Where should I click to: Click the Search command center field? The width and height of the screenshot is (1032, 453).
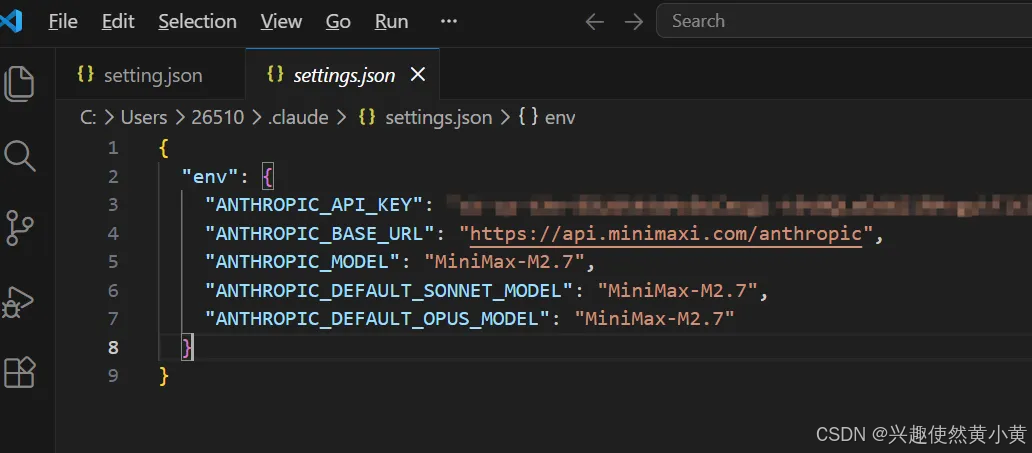point(844,21)
